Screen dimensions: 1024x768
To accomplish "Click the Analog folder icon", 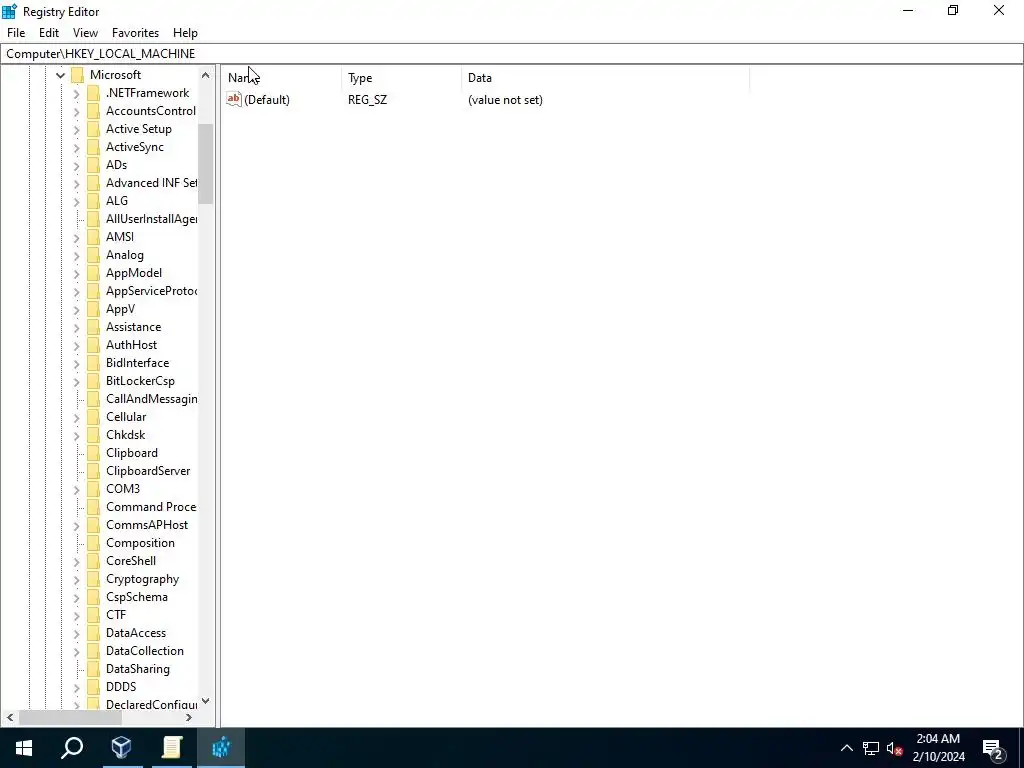I will pyautogui.click(x=93, y=255).
